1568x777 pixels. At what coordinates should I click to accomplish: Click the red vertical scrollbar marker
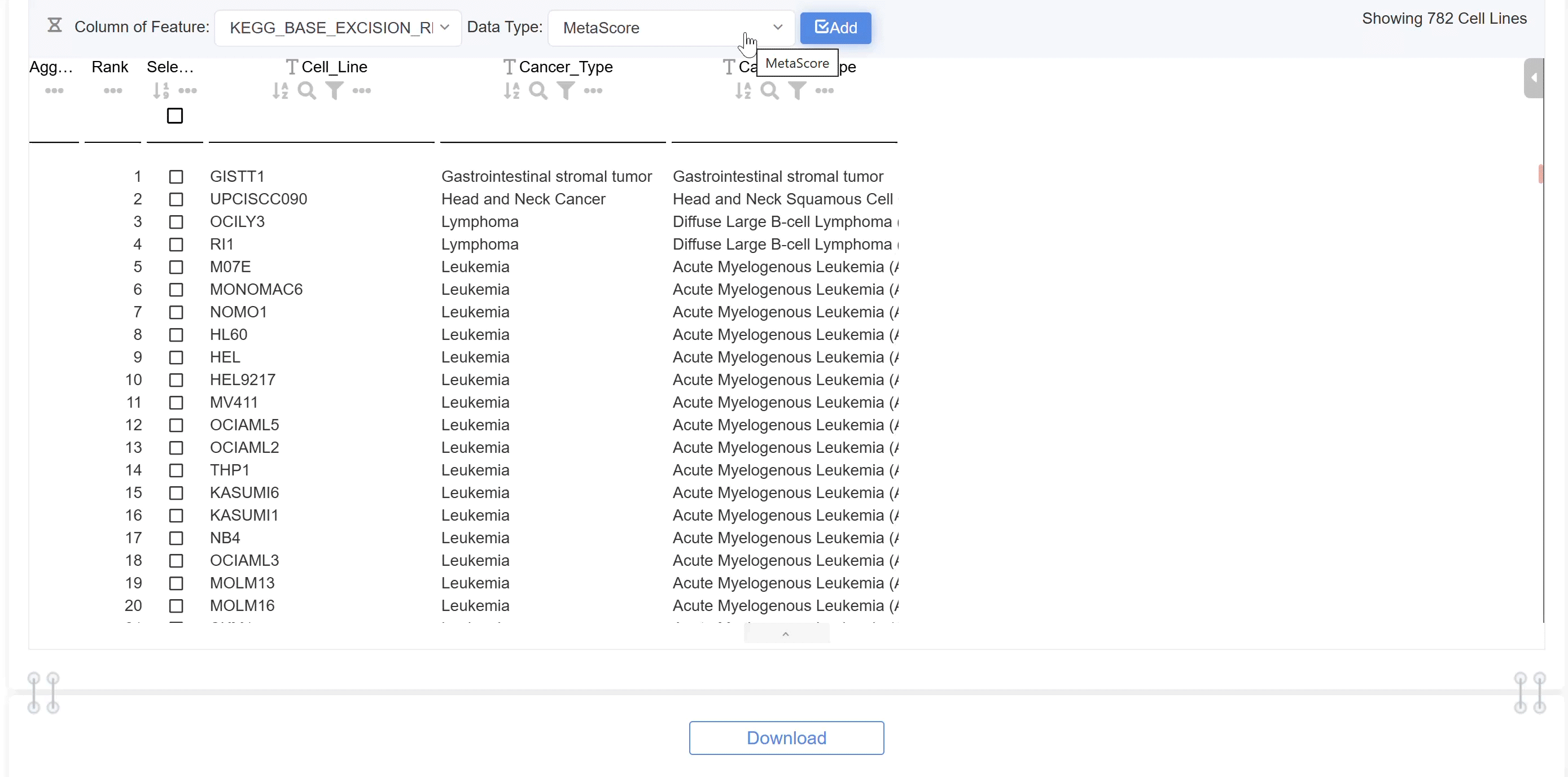tap(1540, 173)
